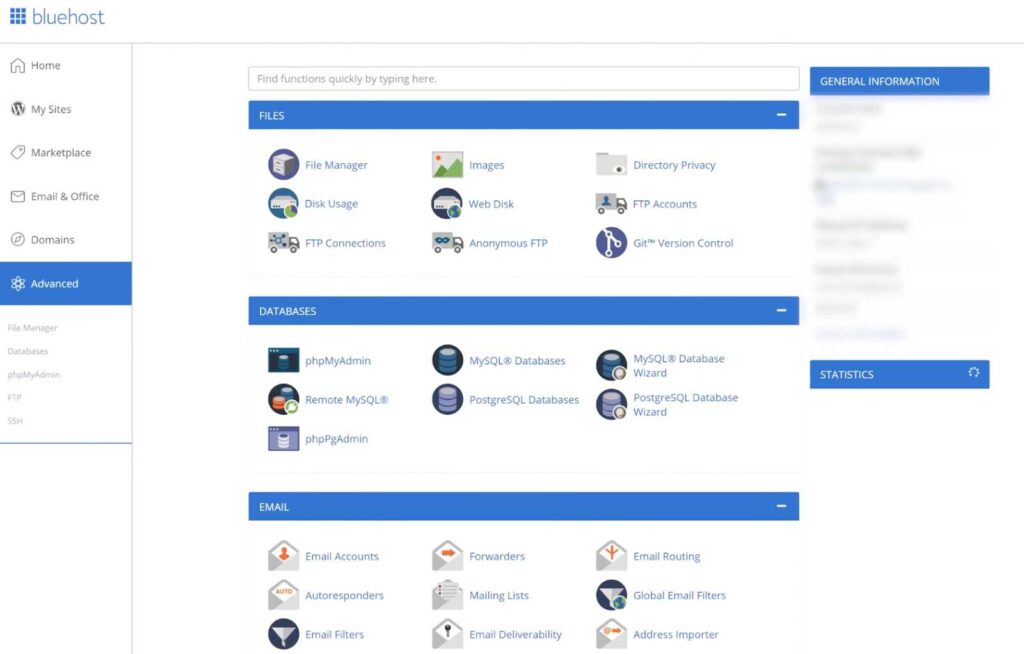The image size is (1024, 654).
Task: Open the Databases sidebar sublink
Action: point(28,352)
